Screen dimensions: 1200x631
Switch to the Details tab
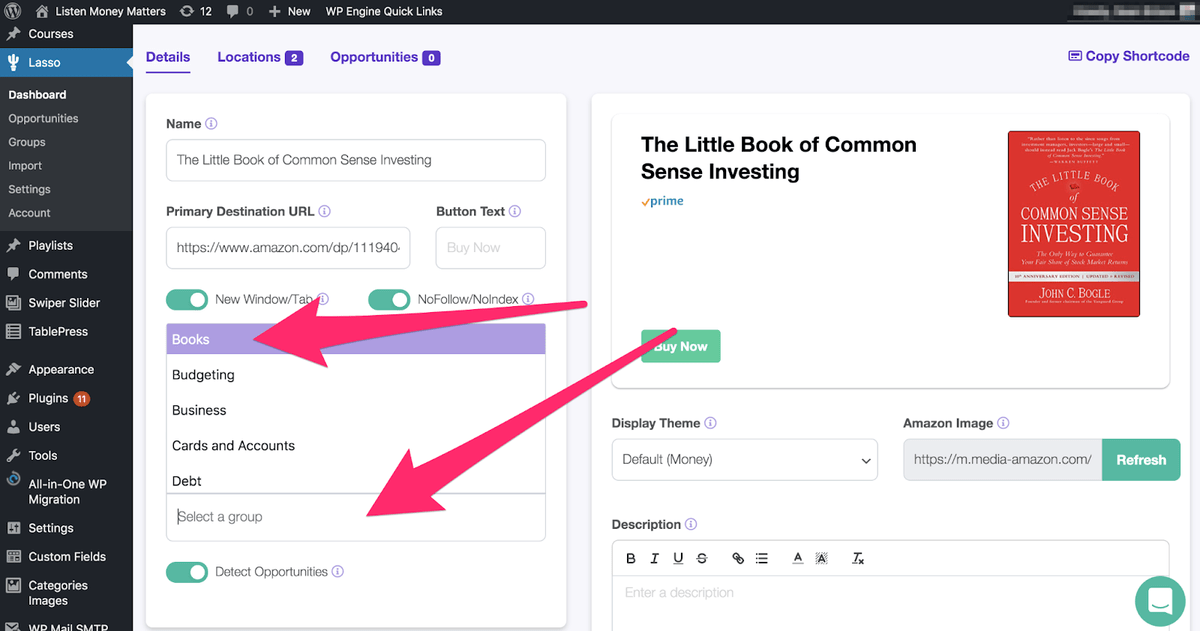[168, 57]
